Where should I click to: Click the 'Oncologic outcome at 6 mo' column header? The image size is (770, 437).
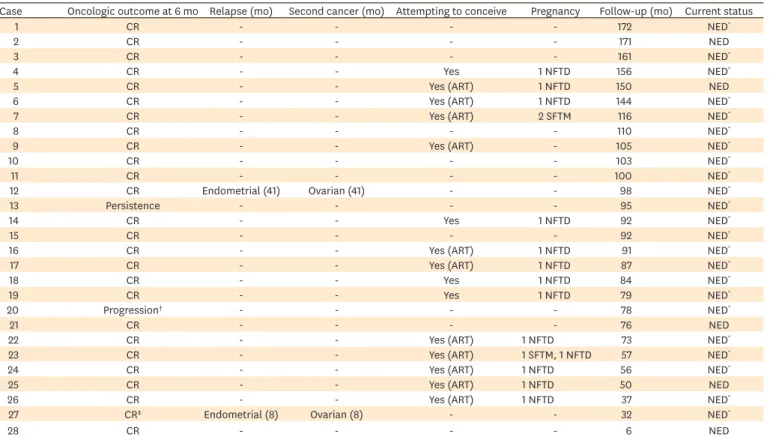point(133,11)
